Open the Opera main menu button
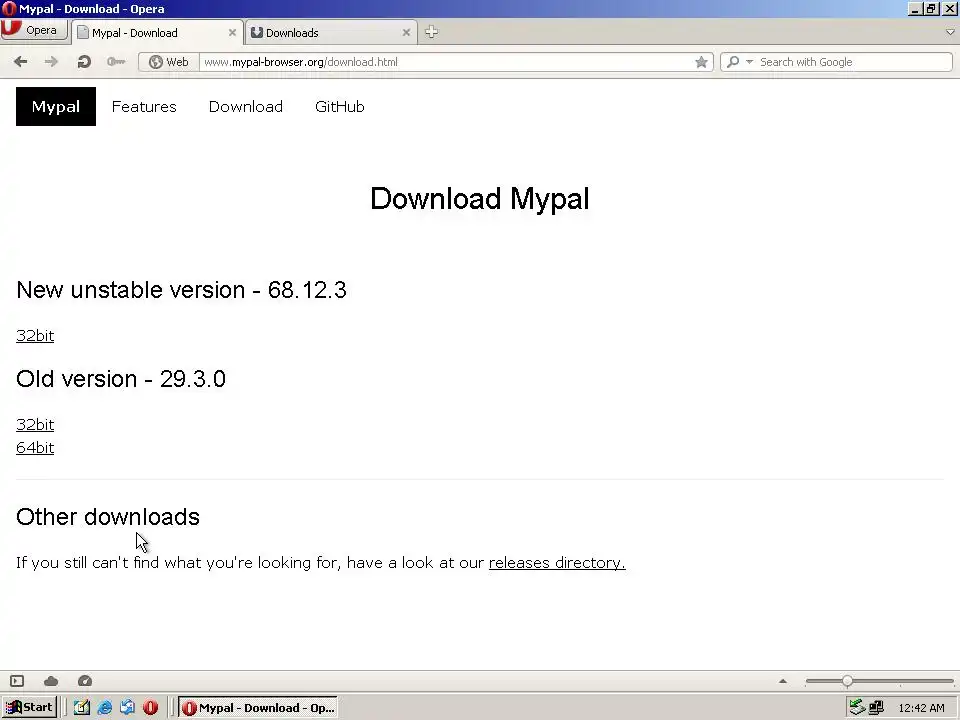The width and height of the screenshot is (960, 720). point(34,30)
